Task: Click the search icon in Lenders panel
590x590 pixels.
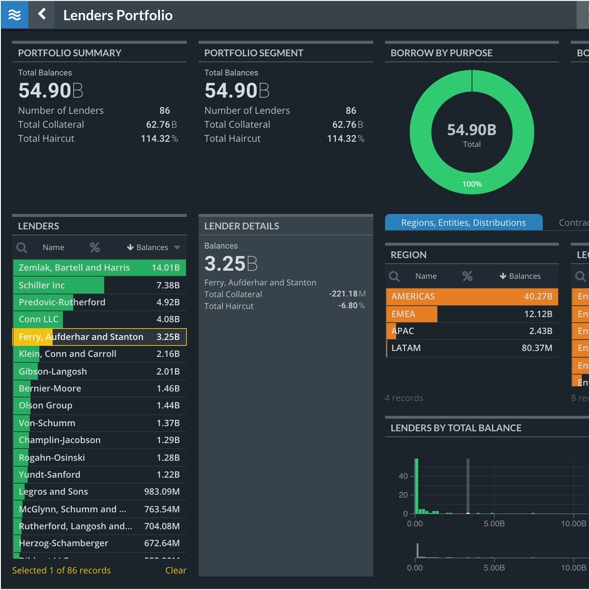Action: (21, 247)
